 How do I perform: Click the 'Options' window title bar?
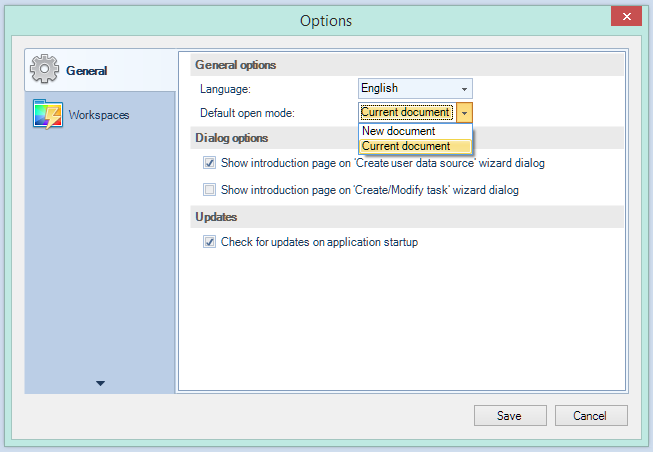point(326,20)
